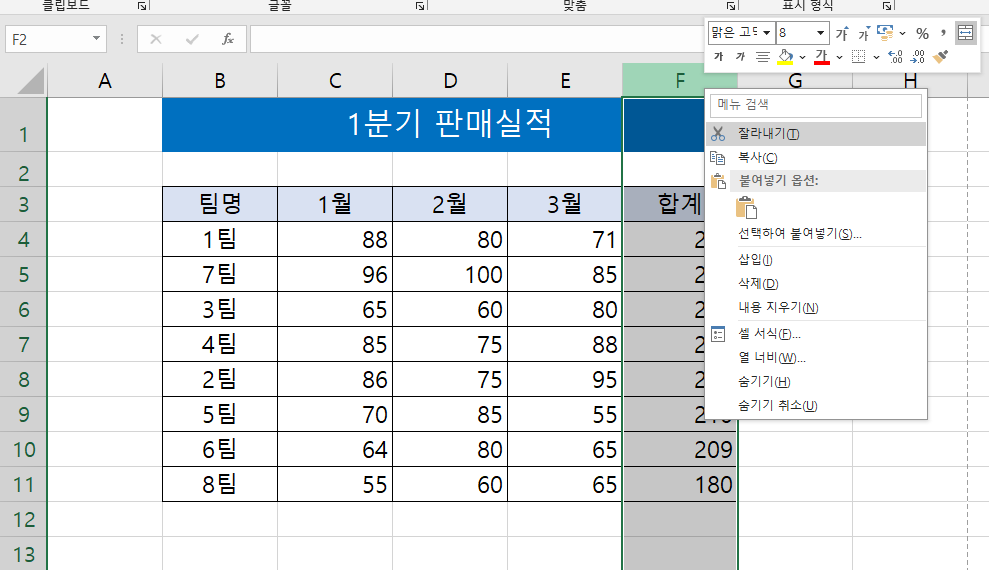Viewport: 989px width, 570px height.
Task: Apply comma style
Action: point(943,33)
